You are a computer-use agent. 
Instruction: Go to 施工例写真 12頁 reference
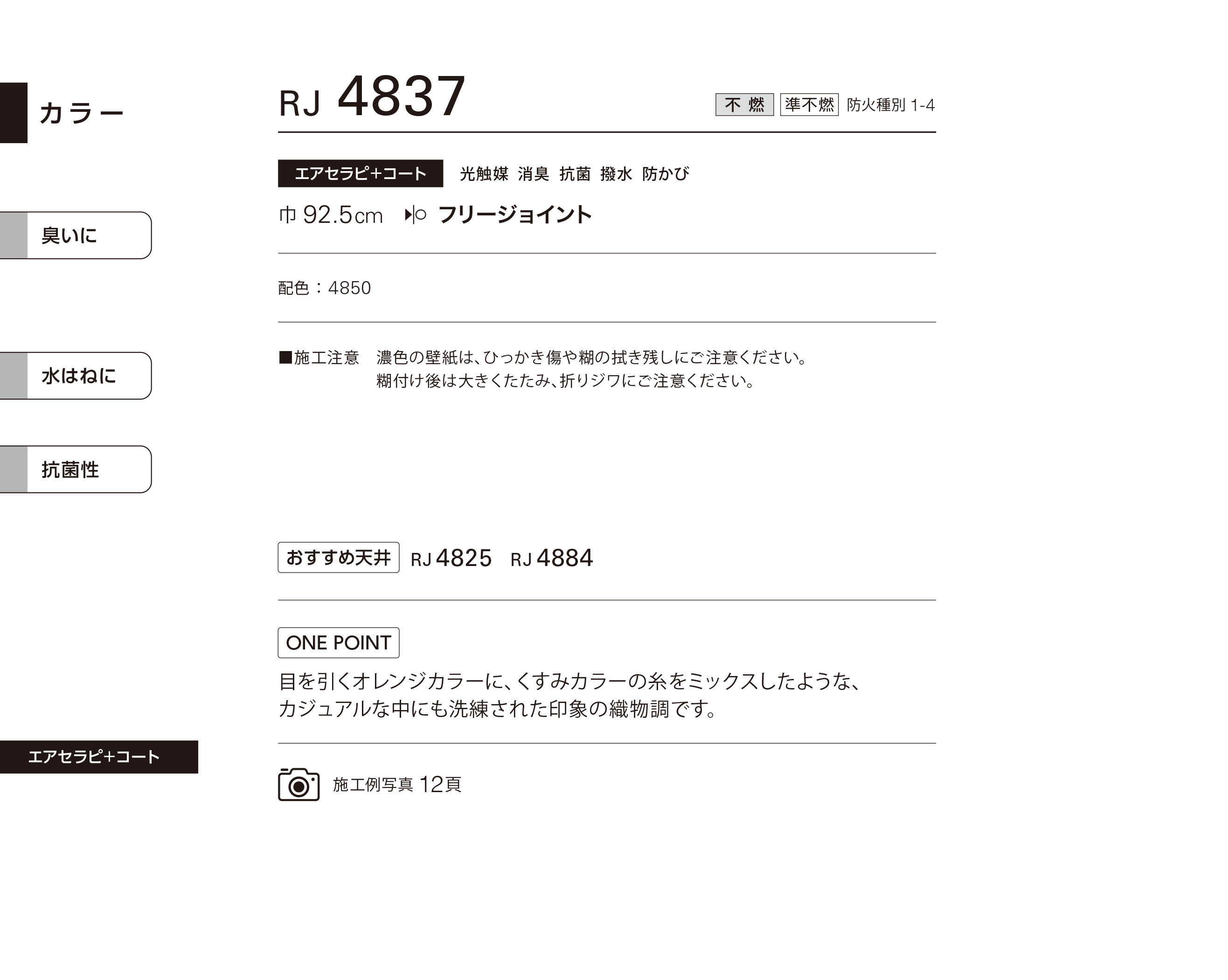click(396, 784)
